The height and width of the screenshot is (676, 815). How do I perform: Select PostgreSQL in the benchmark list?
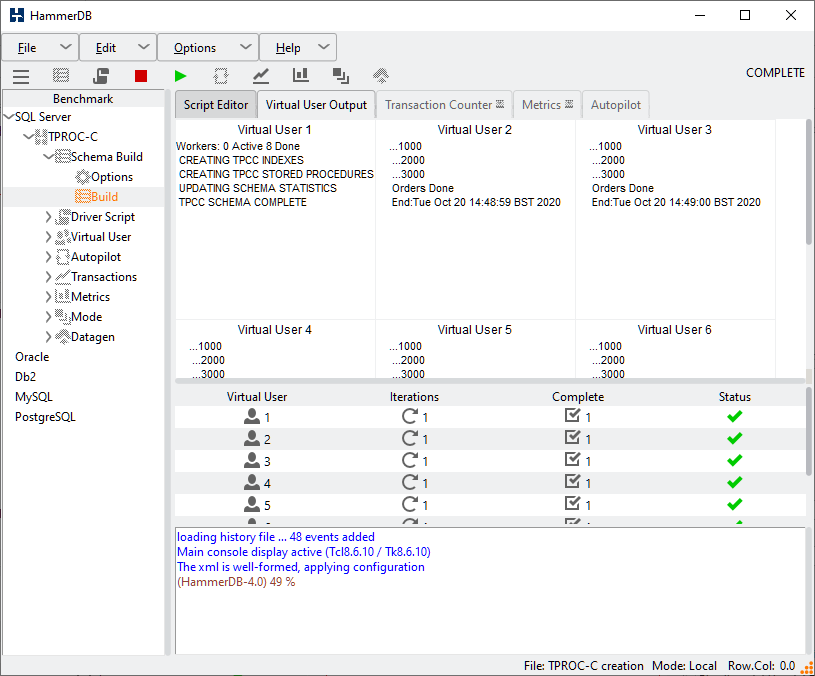click(45, 417)
